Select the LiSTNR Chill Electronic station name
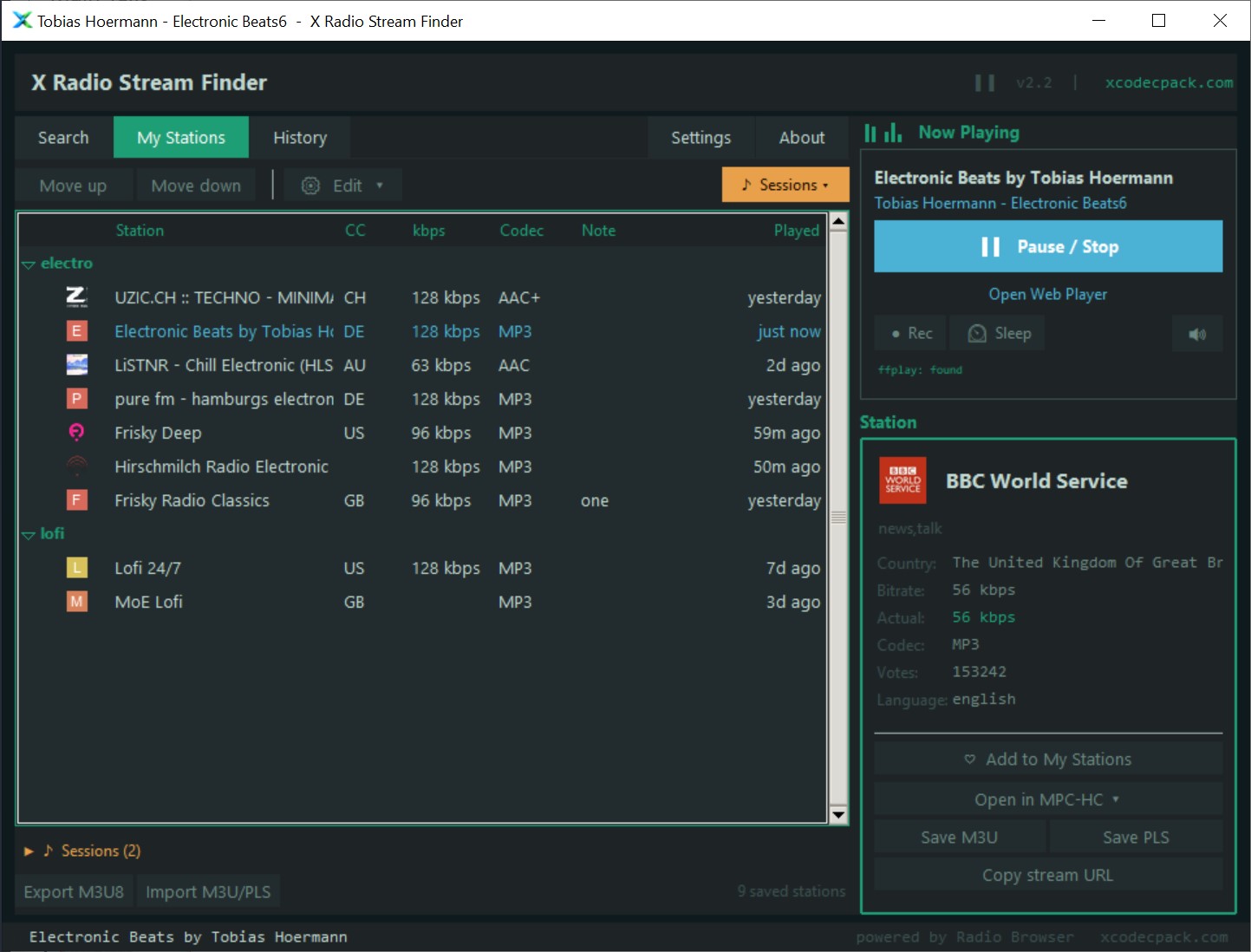Viewport: 1251px width, 952px height. [x=225, y=365]
